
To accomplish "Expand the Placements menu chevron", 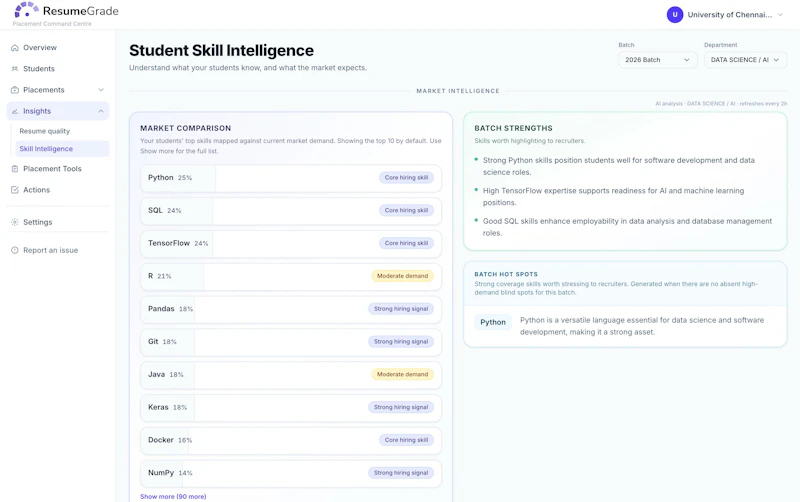I will (x=101, y=90).
